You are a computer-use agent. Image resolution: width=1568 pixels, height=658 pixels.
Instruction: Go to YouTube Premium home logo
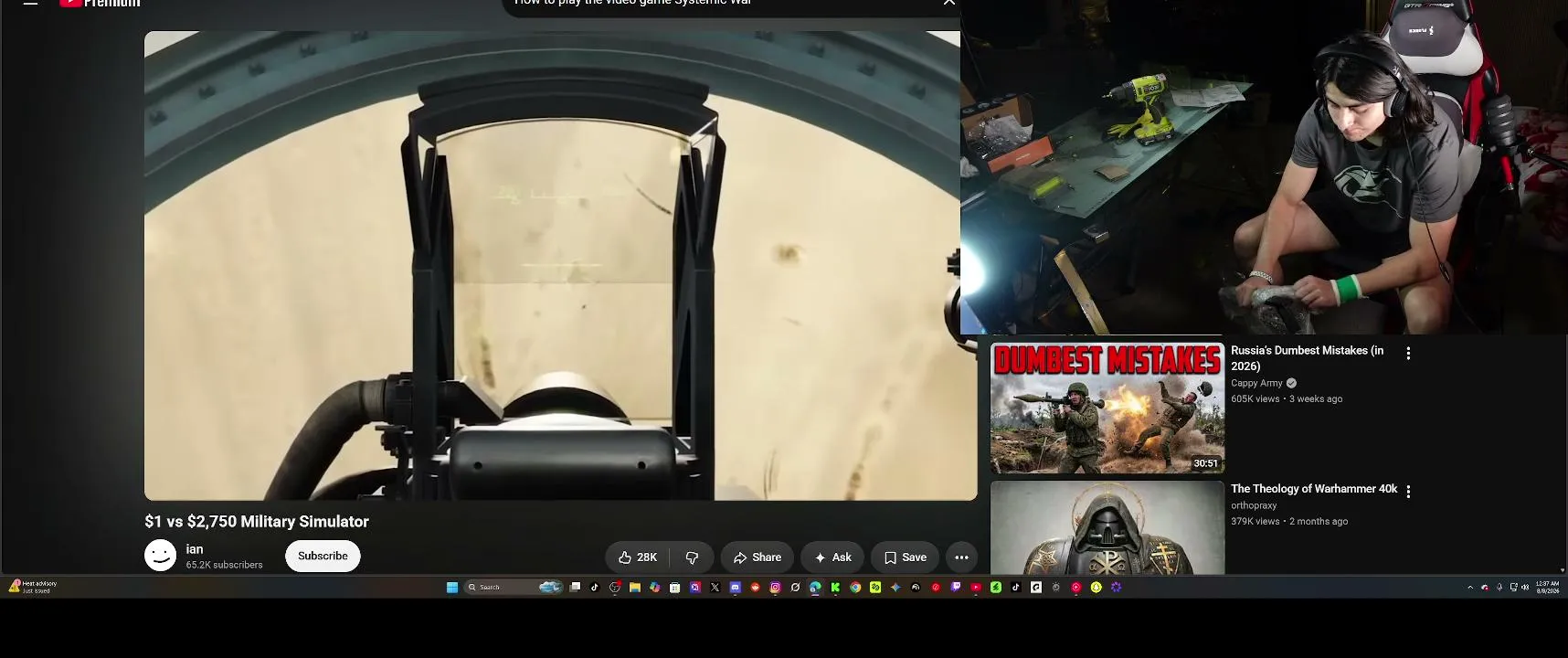(101, 4)
